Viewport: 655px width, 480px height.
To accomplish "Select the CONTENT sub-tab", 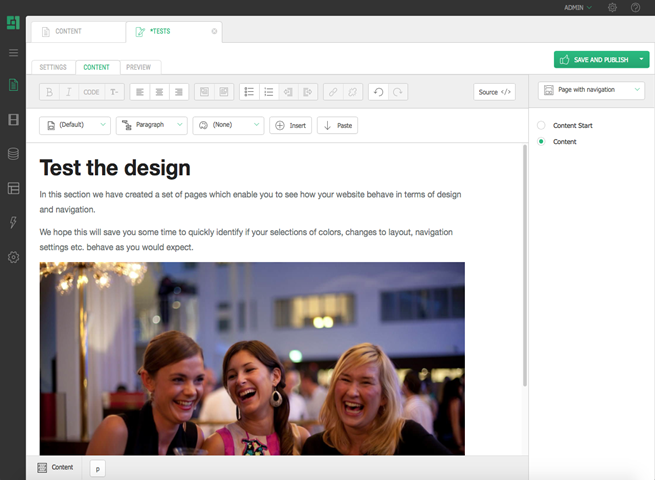I will [x=97, y=67].
